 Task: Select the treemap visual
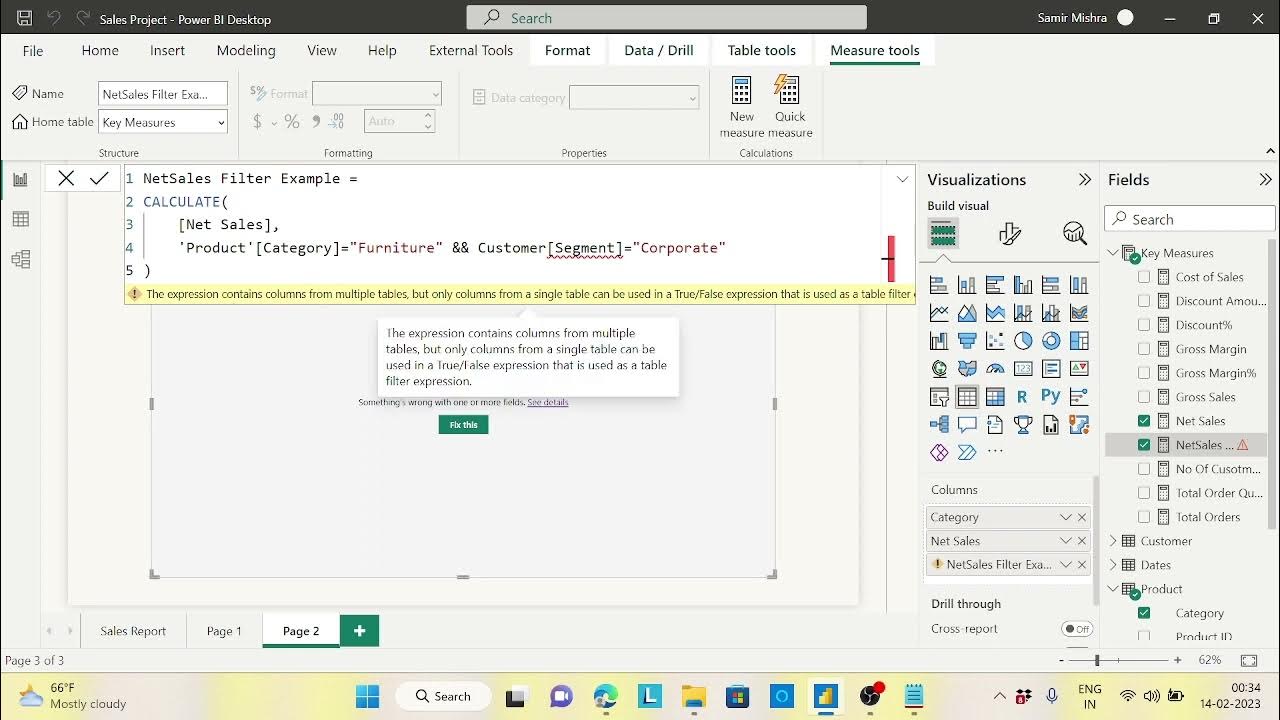1079,341
